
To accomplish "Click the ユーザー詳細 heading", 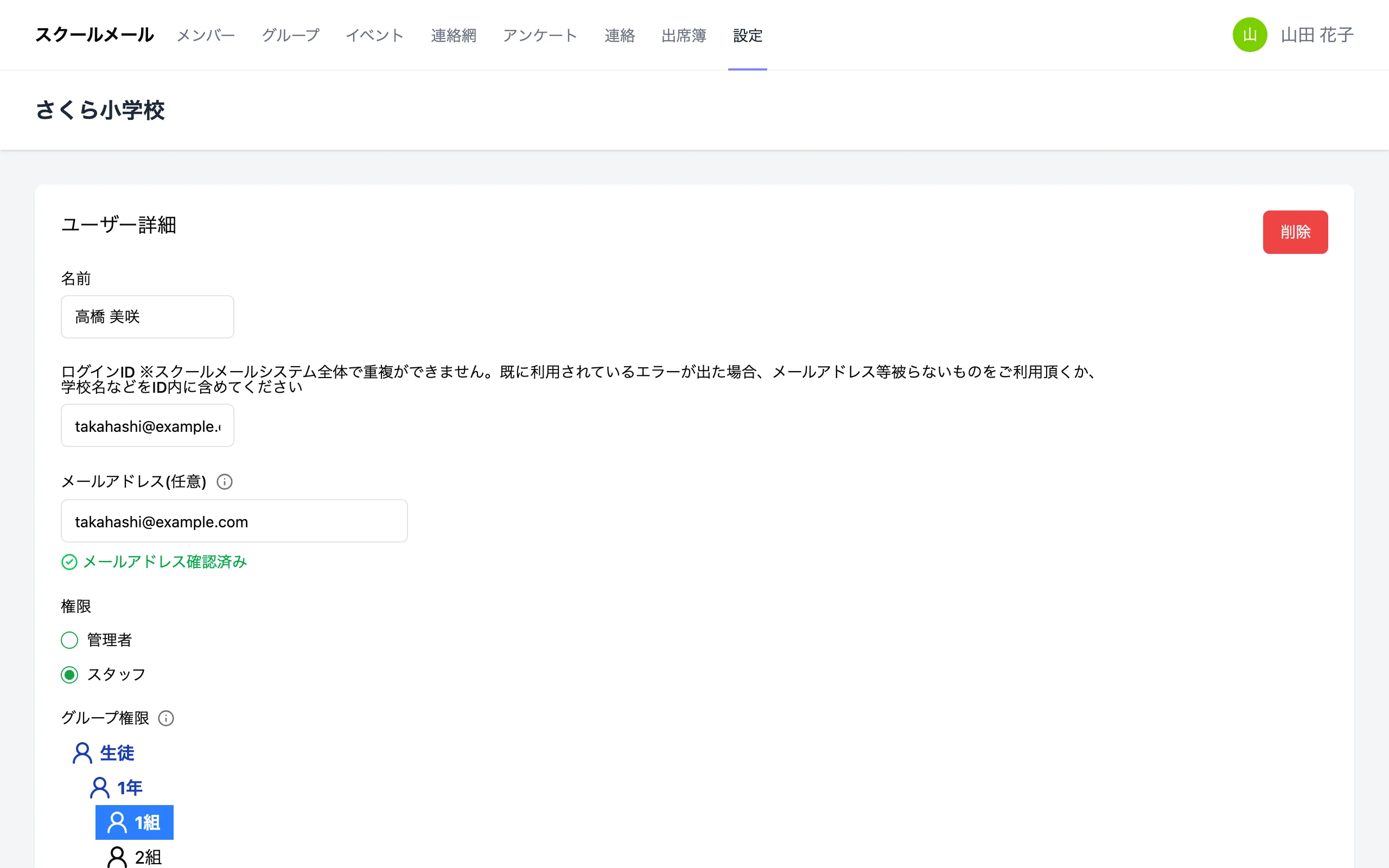I will pos(118,225).
